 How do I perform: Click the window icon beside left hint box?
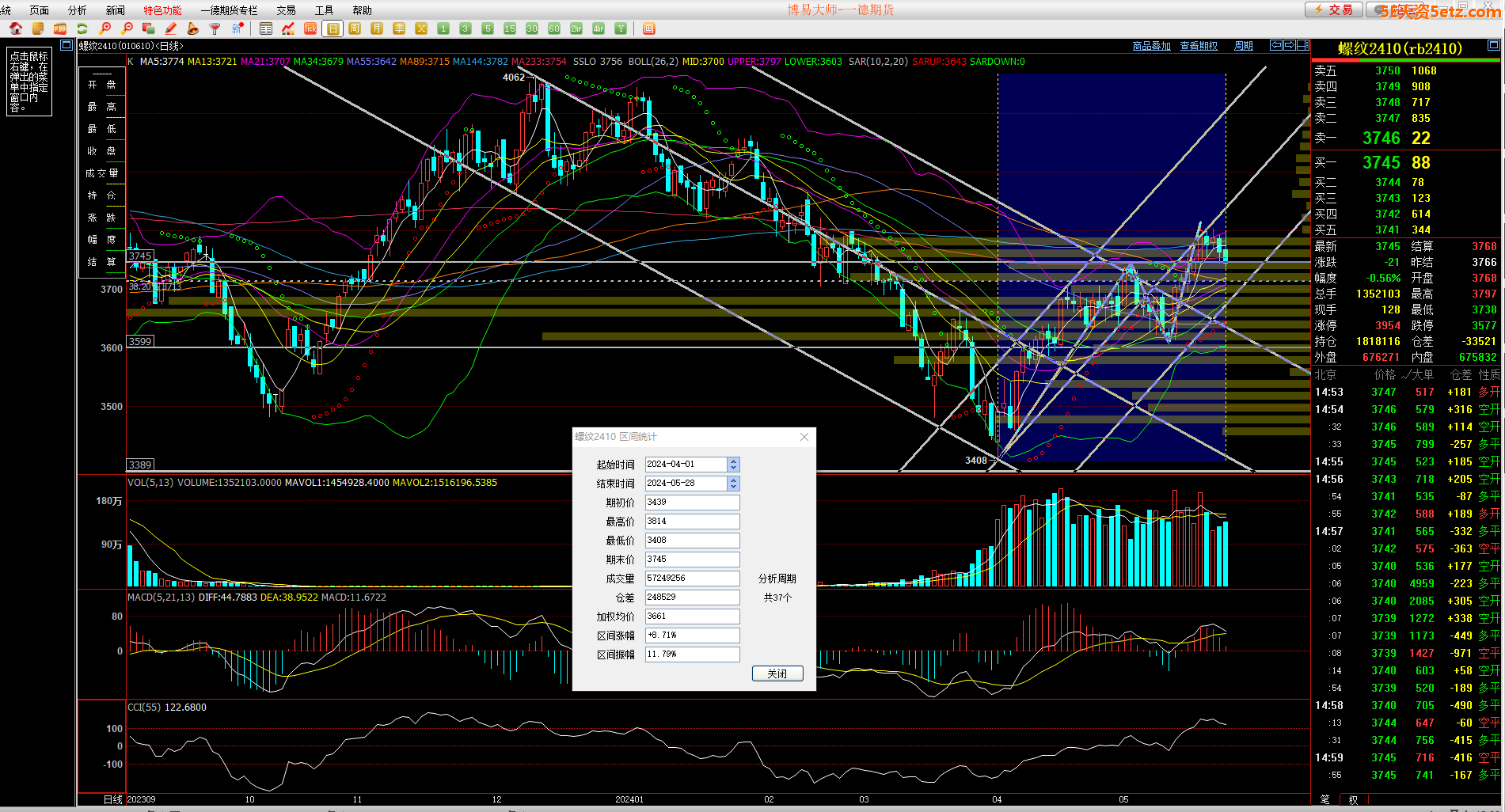point(67,45)
